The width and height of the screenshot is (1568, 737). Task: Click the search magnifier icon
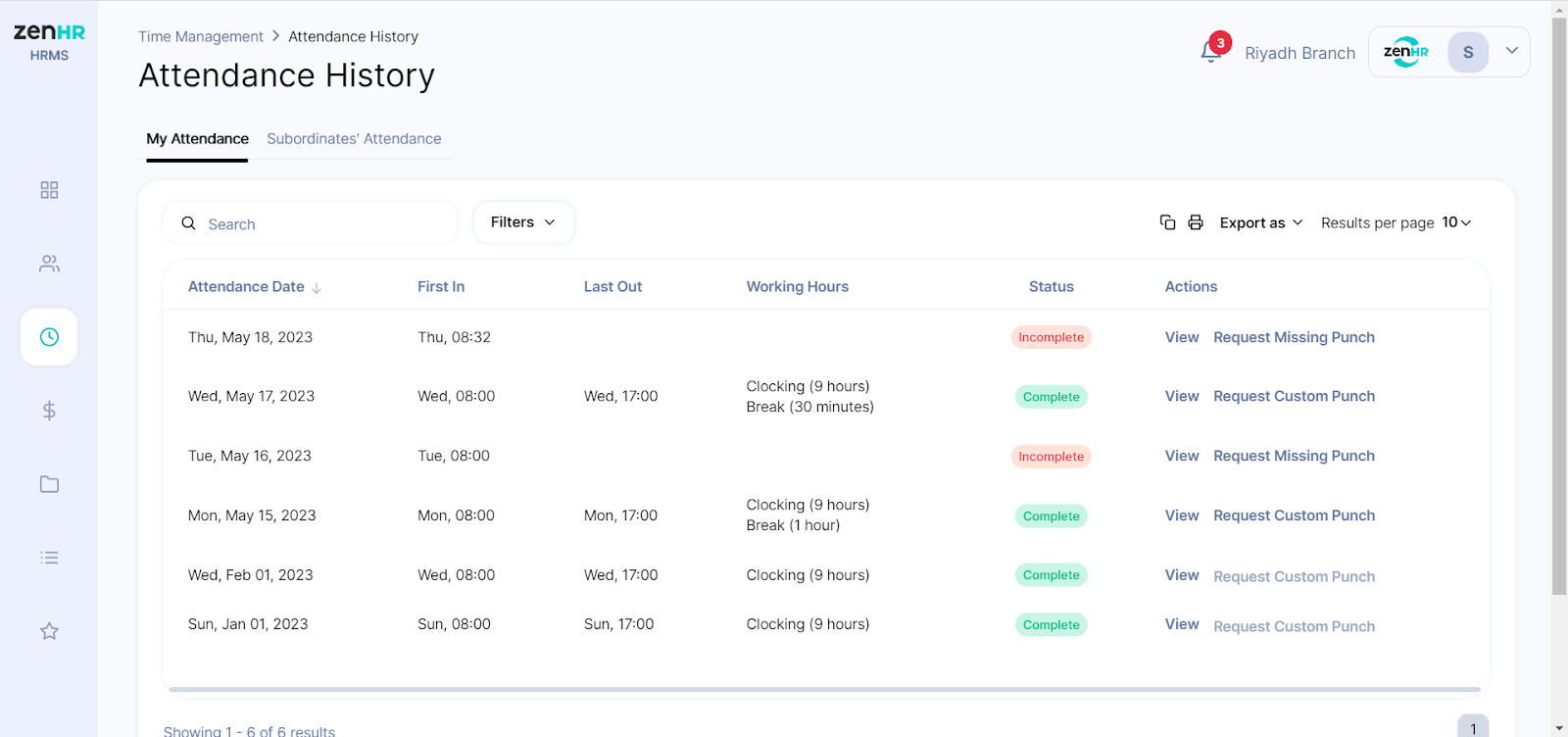pyautogui.click(x=189, y=223)
